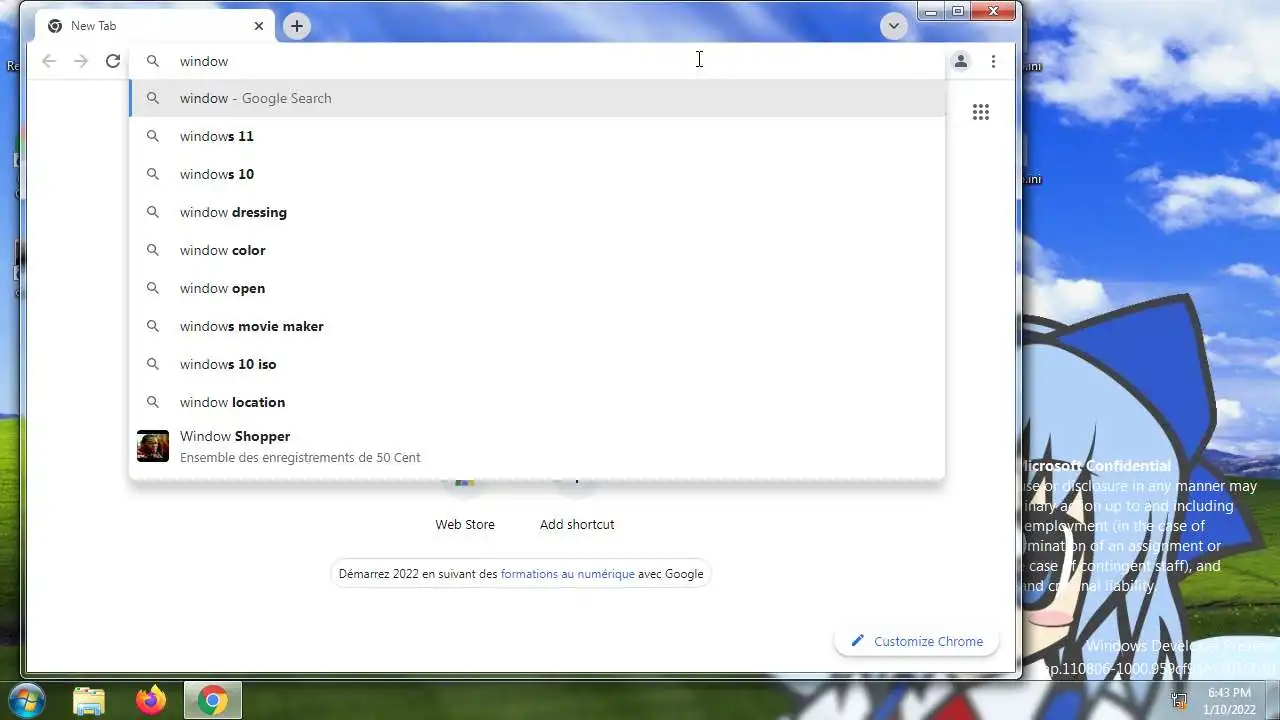Image resolution: width=1280 pixels, height=720 pixels.
Task: Click the taskbar clock showing 6:43 PM
Action: pos(1229,701)
